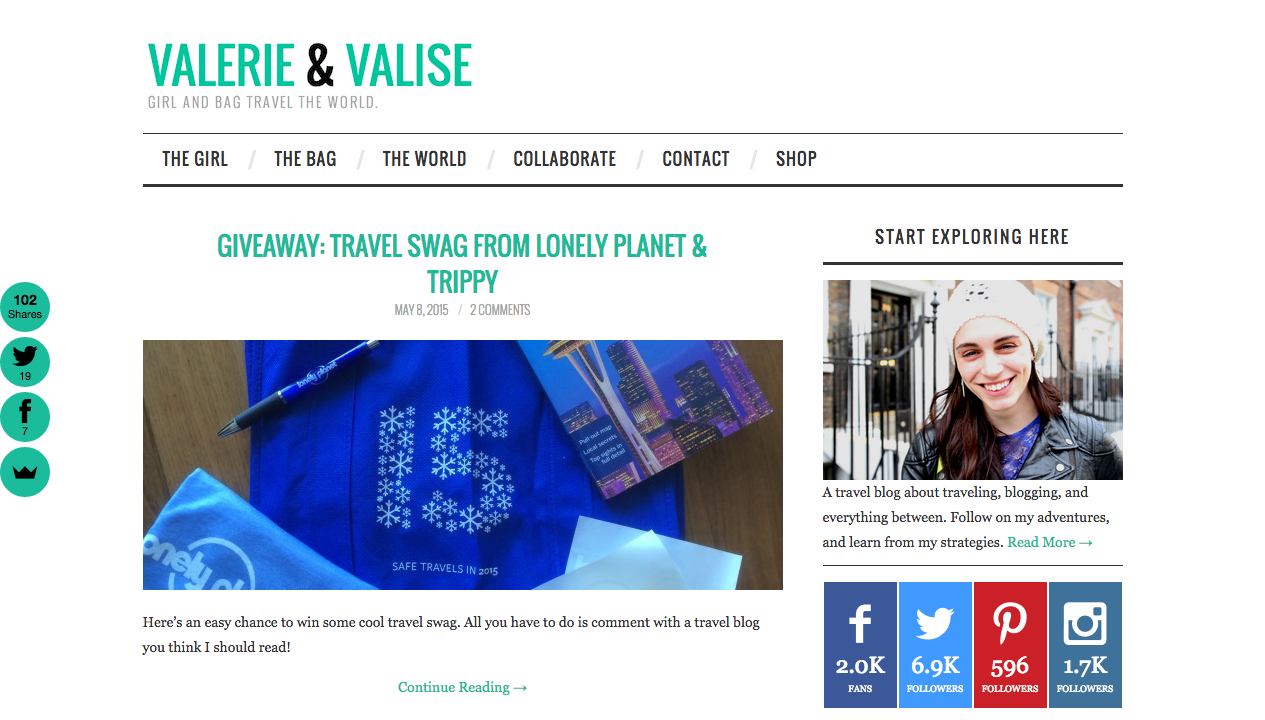Open The Girl menu item
This screenshot has width=1265, height=720.
click(x=195, y=159)
